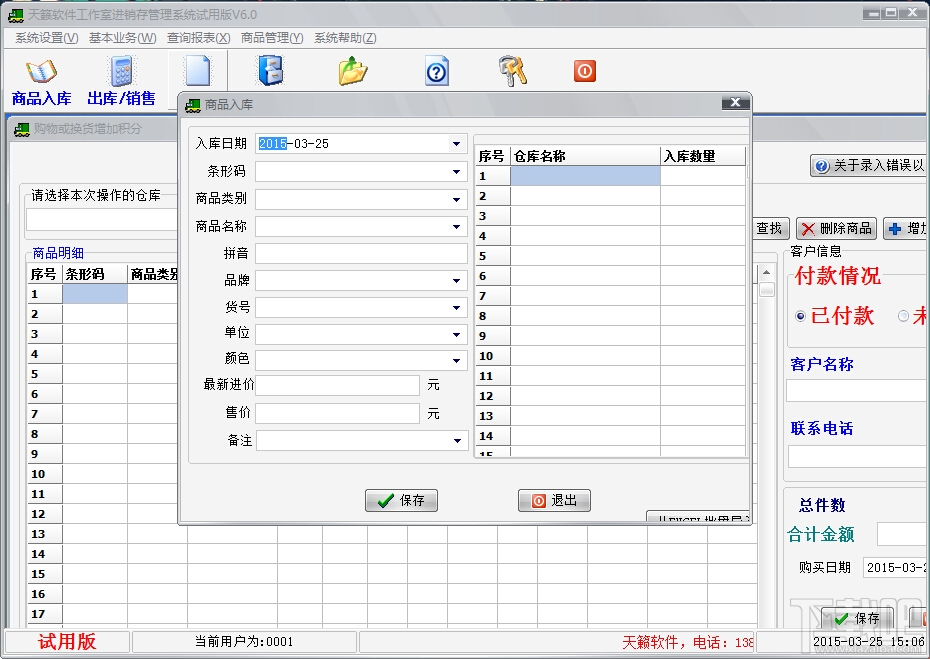
Task: Expand the 条形码 dropdown
Action: pyautogui.click(x=456, y=171)
